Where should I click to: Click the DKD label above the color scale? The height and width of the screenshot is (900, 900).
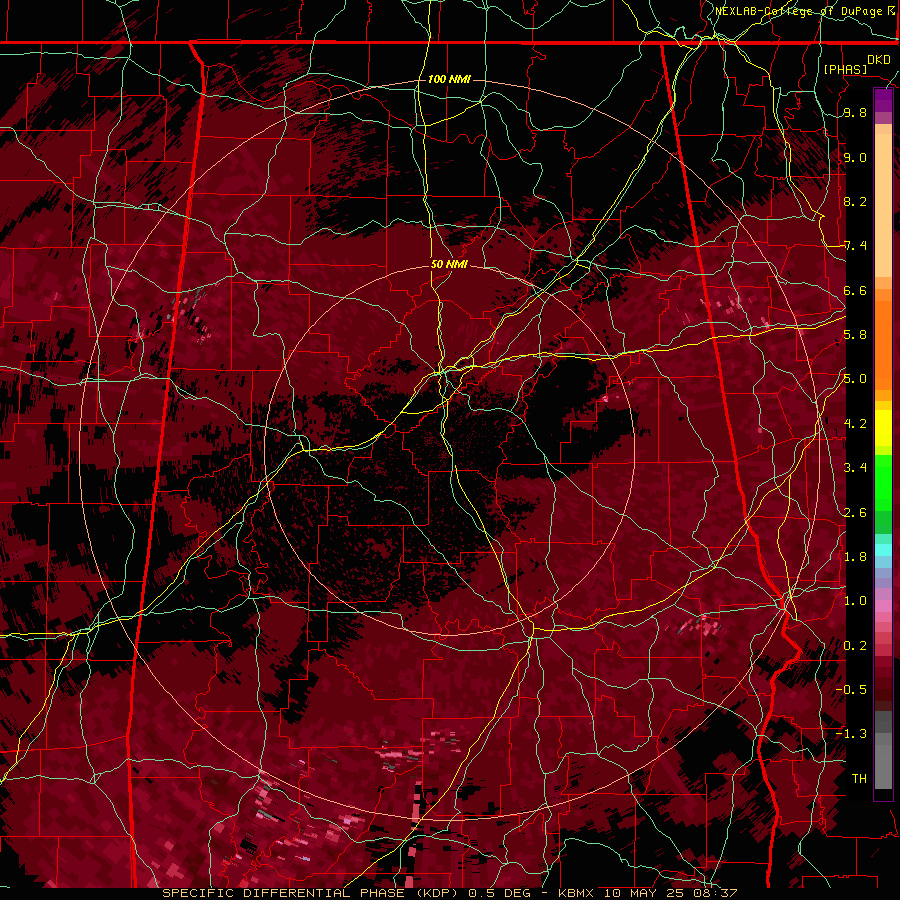tap(879, 60)
